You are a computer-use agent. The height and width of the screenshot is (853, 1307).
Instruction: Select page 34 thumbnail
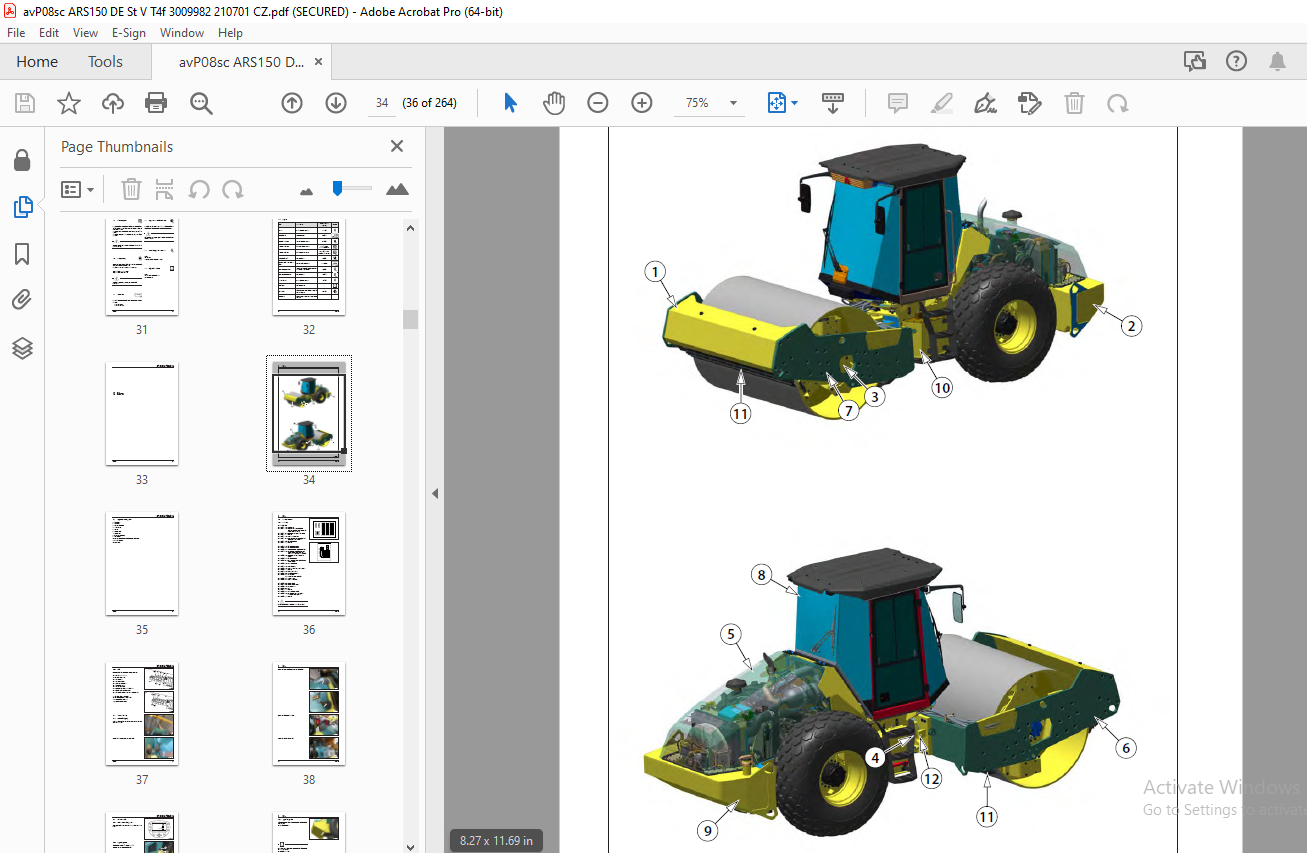(309, 413)
